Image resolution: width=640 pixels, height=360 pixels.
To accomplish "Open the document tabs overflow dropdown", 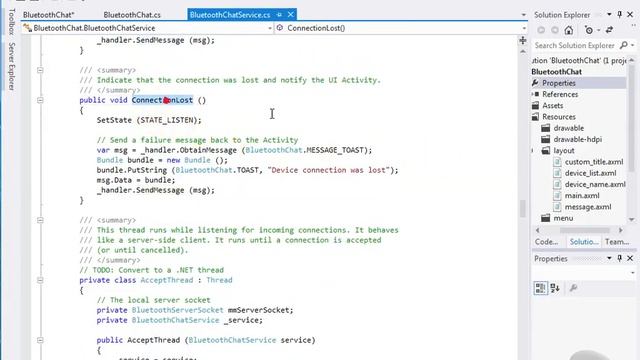I will [524, 15].
